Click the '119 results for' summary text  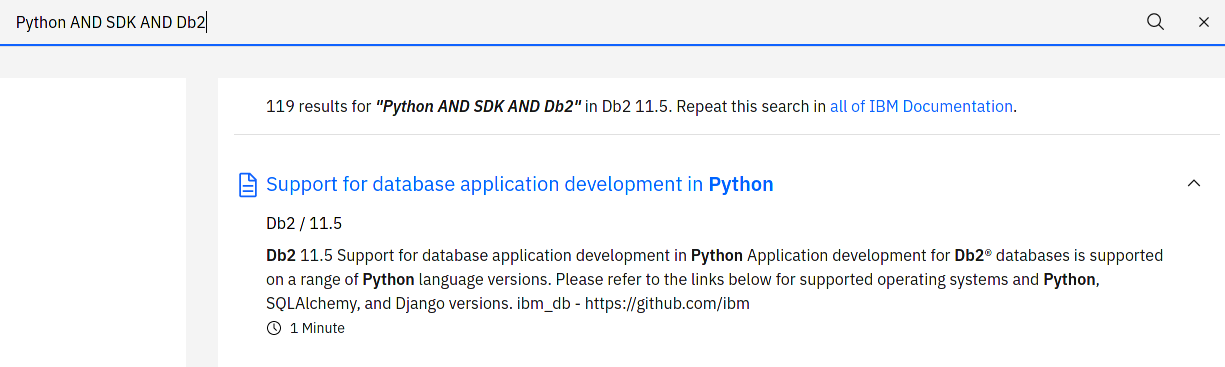[x=318, y=106]
